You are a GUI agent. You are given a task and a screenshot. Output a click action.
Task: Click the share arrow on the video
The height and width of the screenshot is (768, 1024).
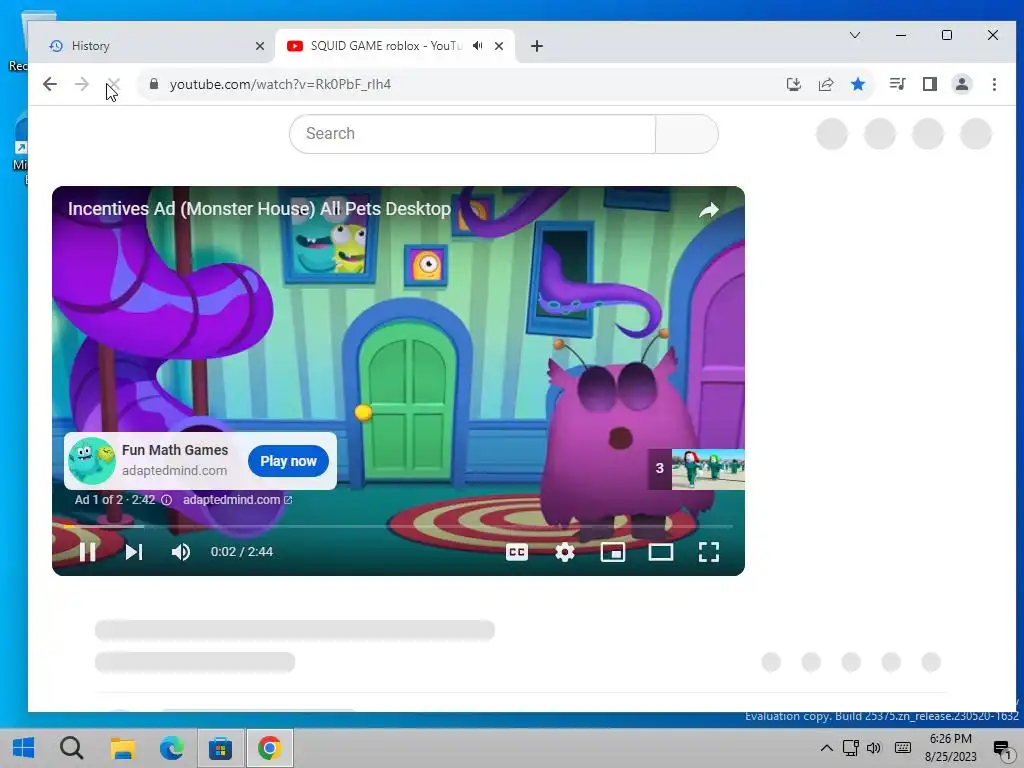coord(709,210)
